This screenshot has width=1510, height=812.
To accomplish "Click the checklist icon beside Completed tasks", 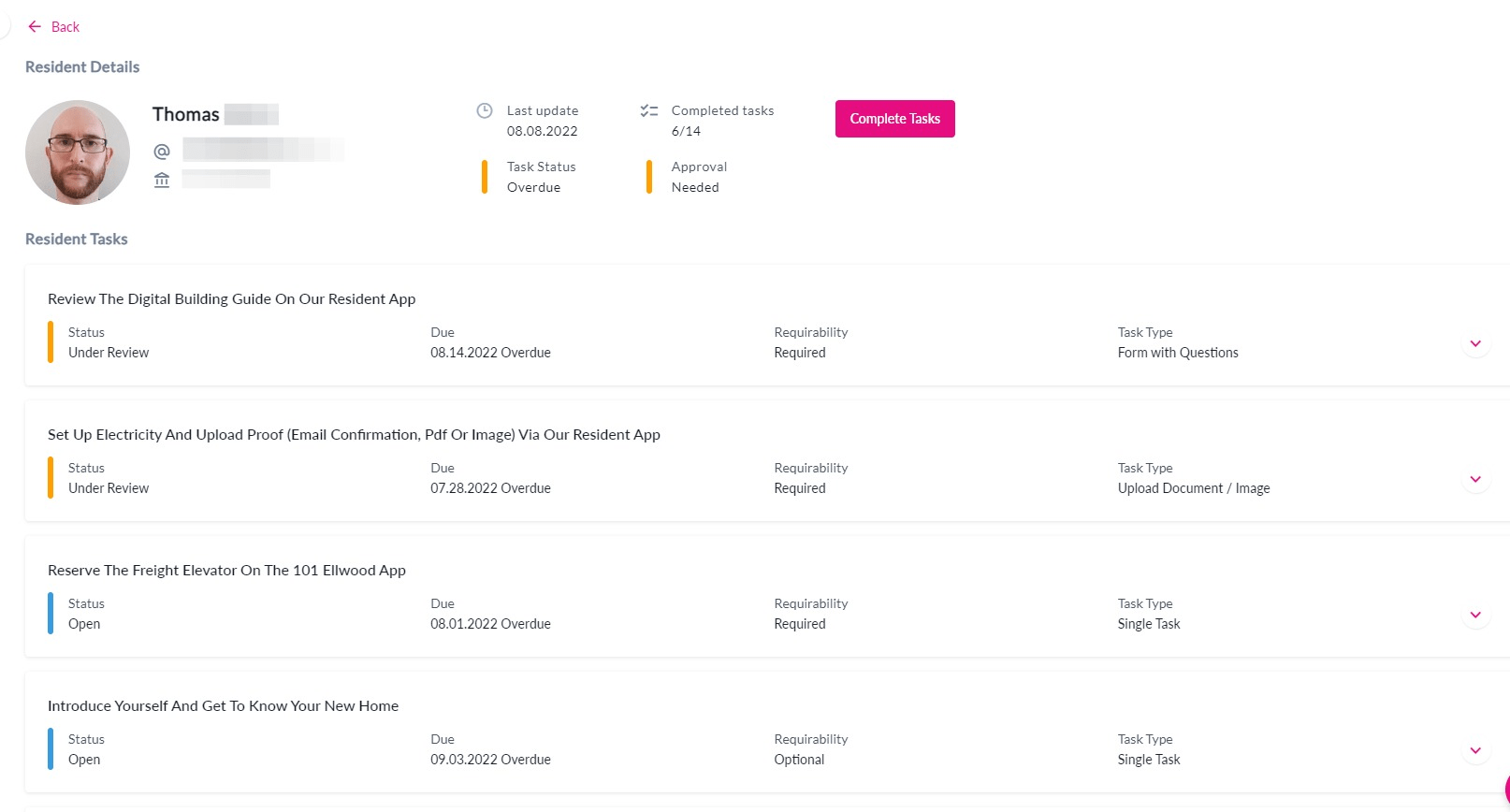I will (649, 110).
